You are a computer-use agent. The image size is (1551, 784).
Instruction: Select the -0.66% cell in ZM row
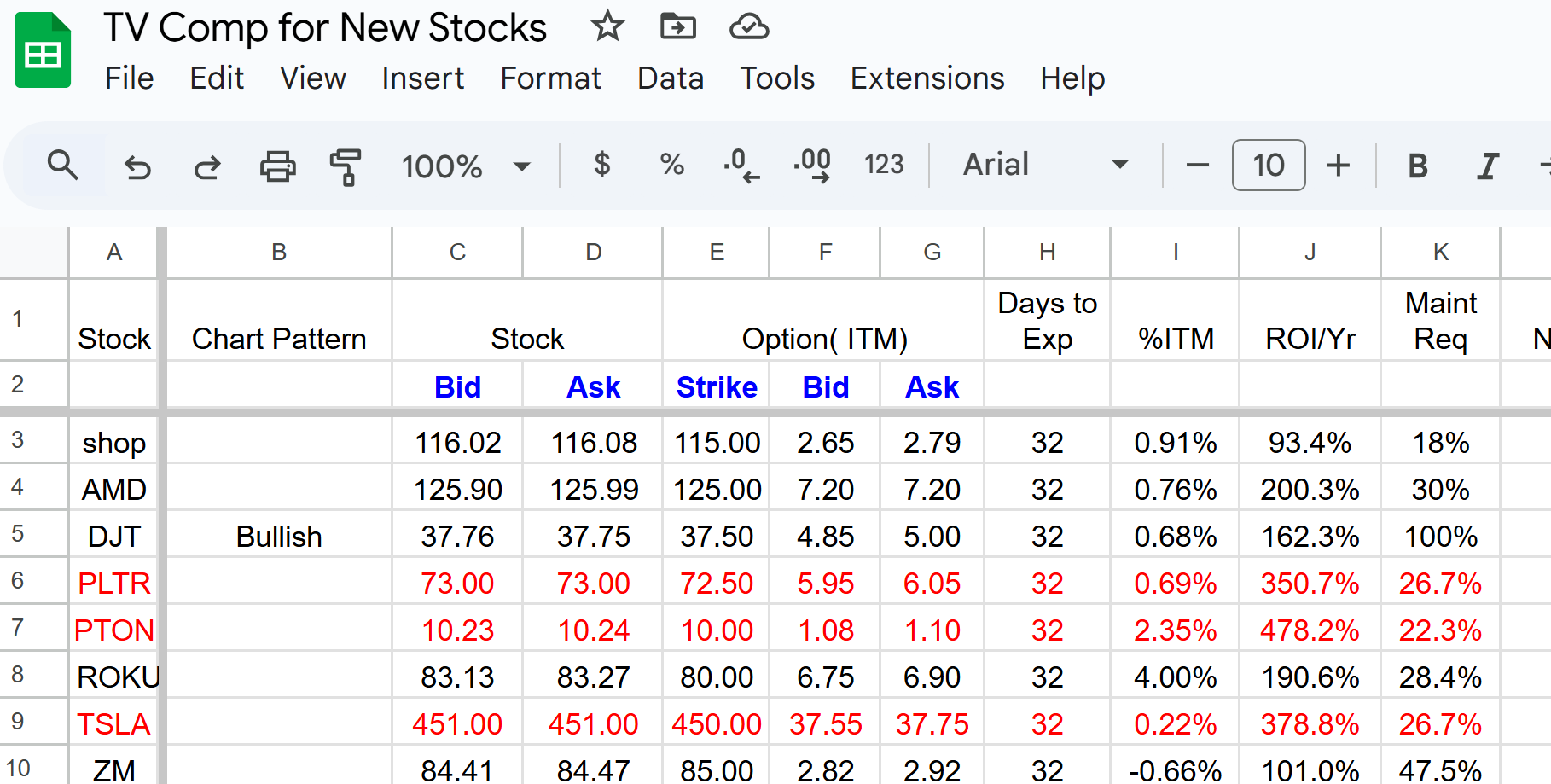pos(1175,766)
